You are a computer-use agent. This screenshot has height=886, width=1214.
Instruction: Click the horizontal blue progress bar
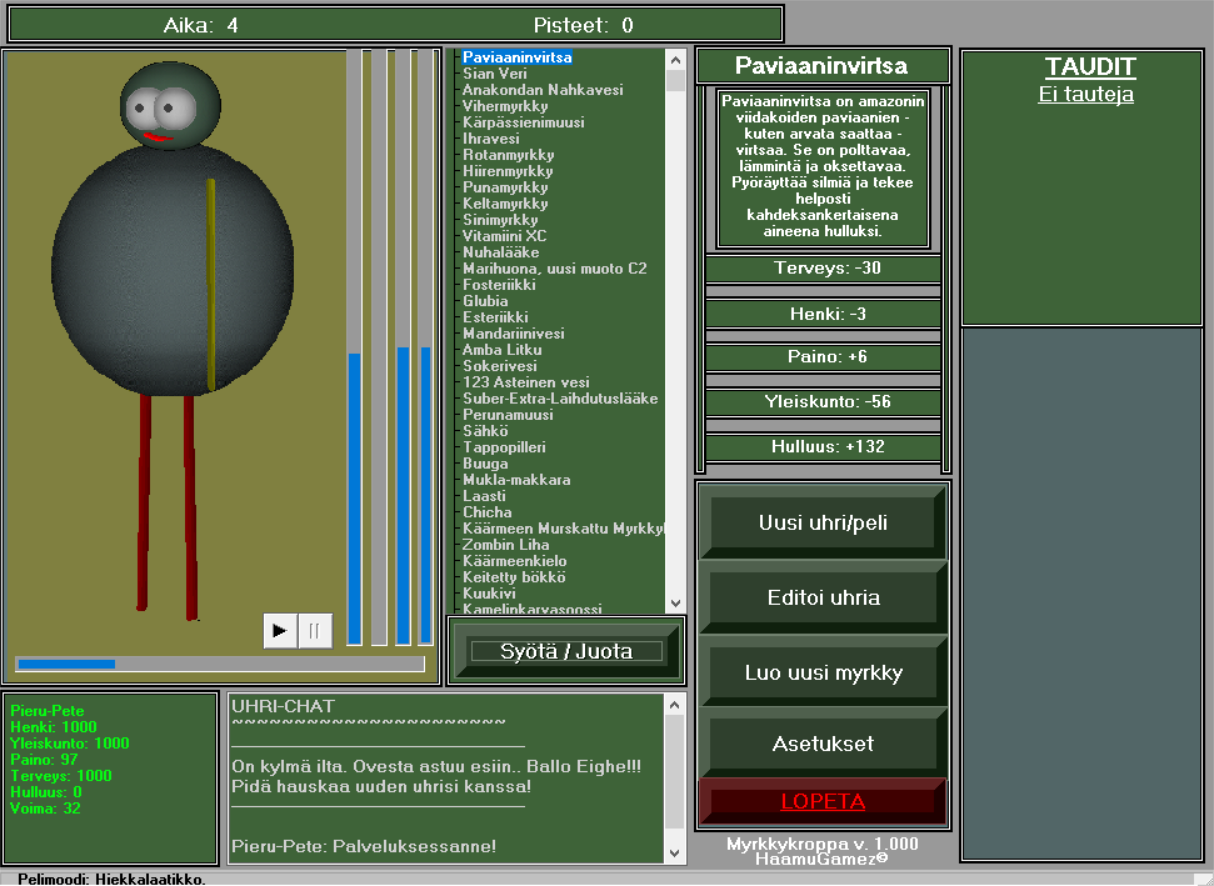(x=220, y=663)
